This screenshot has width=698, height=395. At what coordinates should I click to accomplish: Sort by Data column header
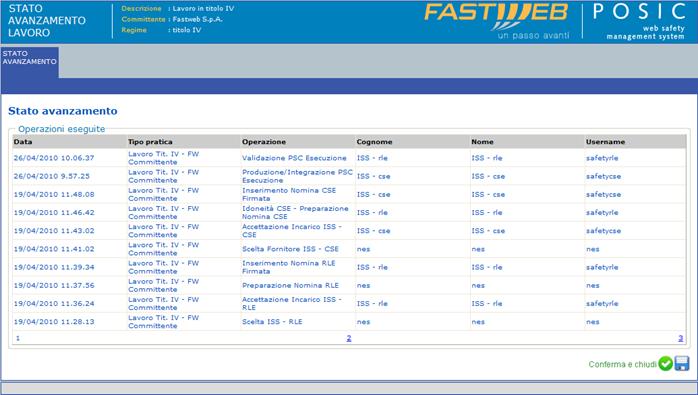23,142
